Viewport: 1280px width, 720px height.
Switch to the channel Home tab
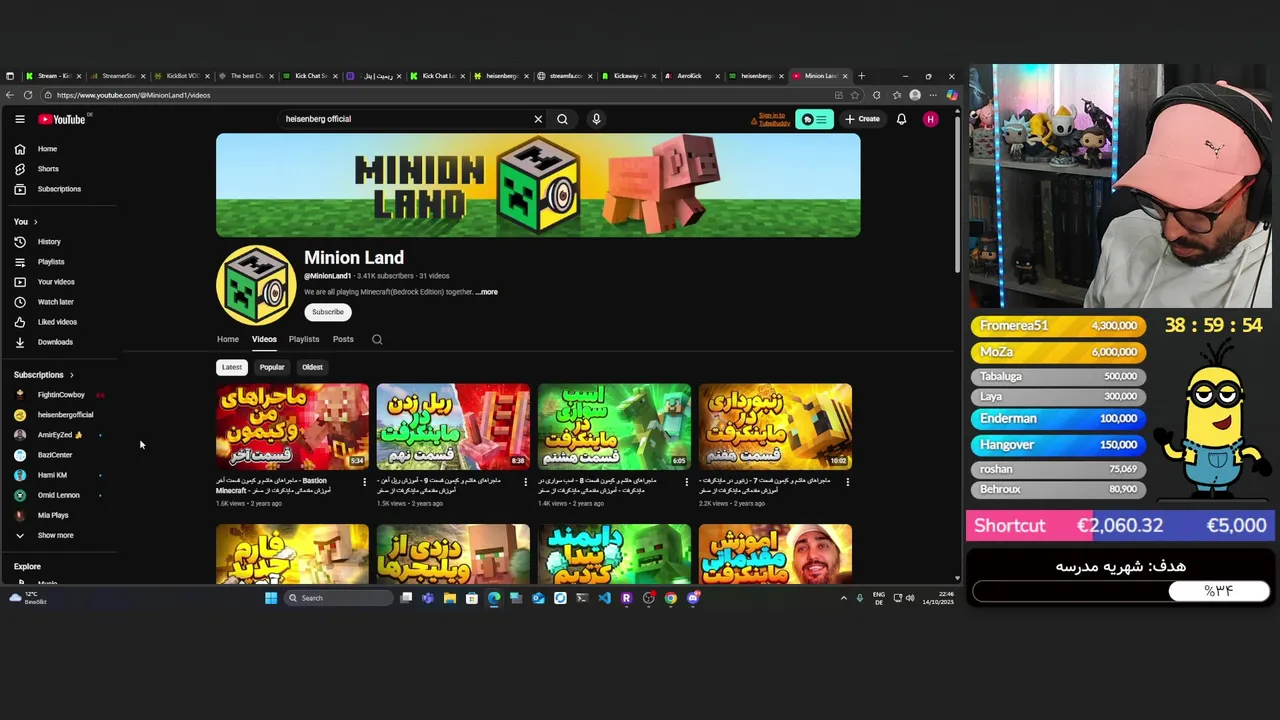click(x=228, y=339)
